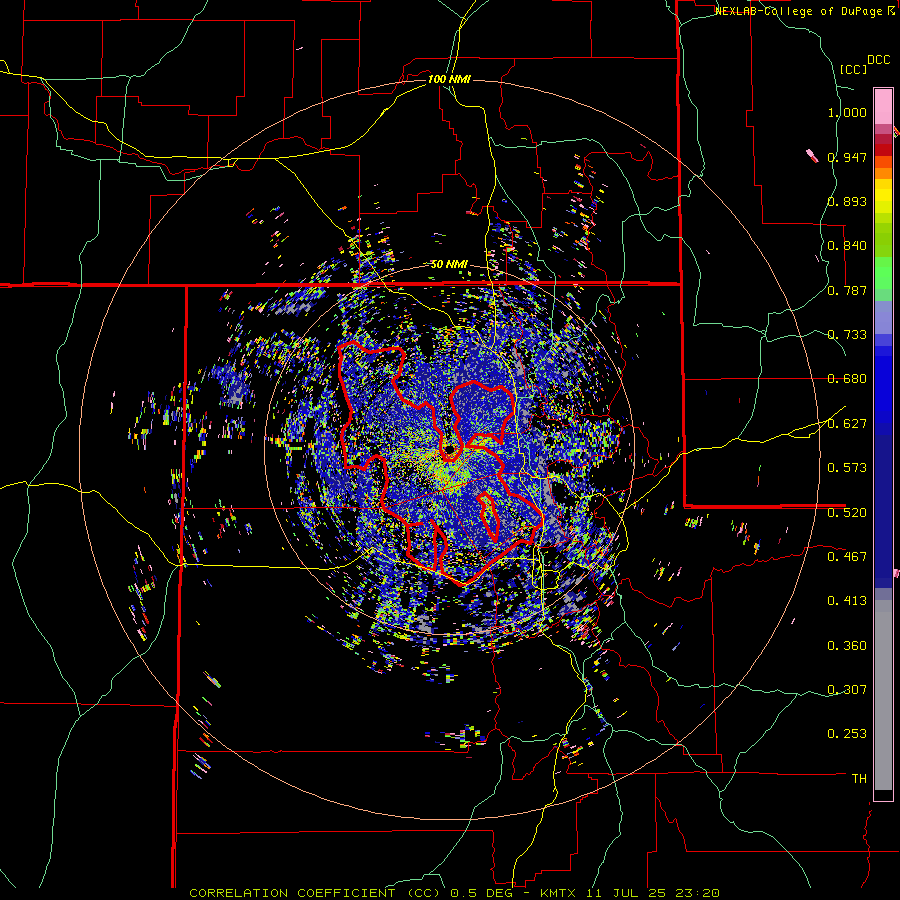900x900 pixels.
Task: Pick the pink top segment of color bar
Action: tap(883, 106)
